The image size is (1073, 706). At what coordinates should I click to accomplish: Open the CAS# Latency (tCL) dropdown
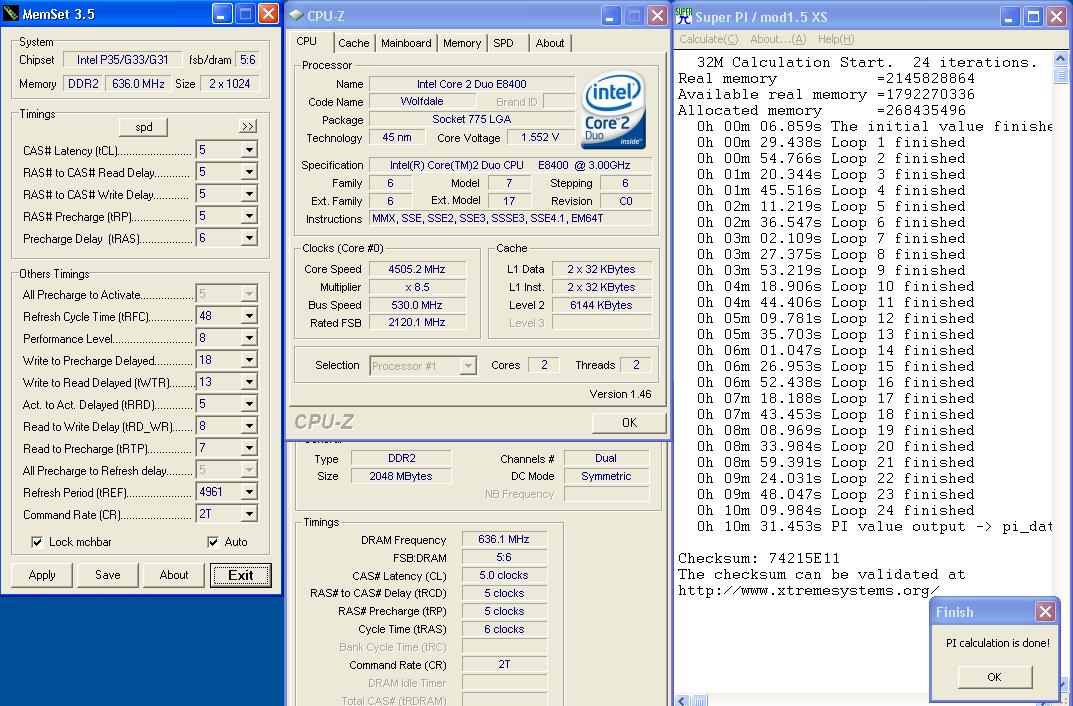click(x=249, y=150)
